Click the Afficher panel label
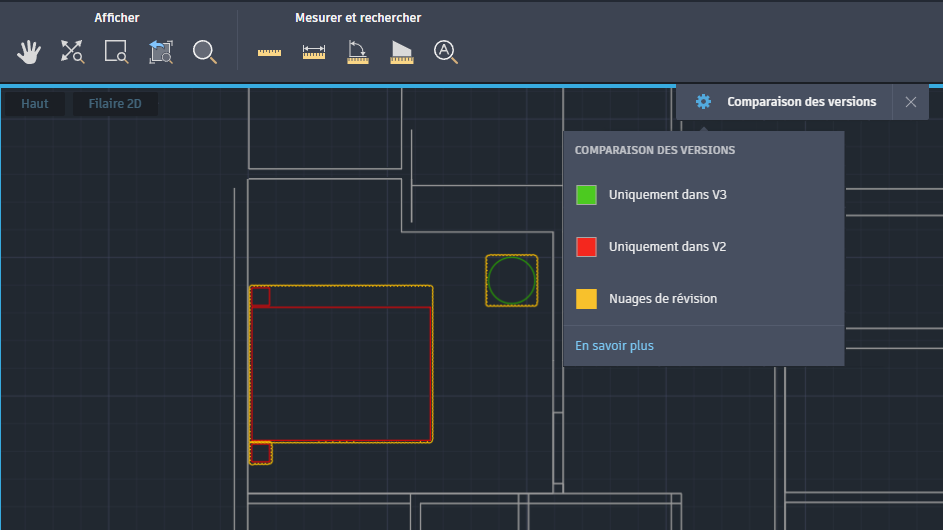Screen dimensions: 943x530 tap(117, 18)
